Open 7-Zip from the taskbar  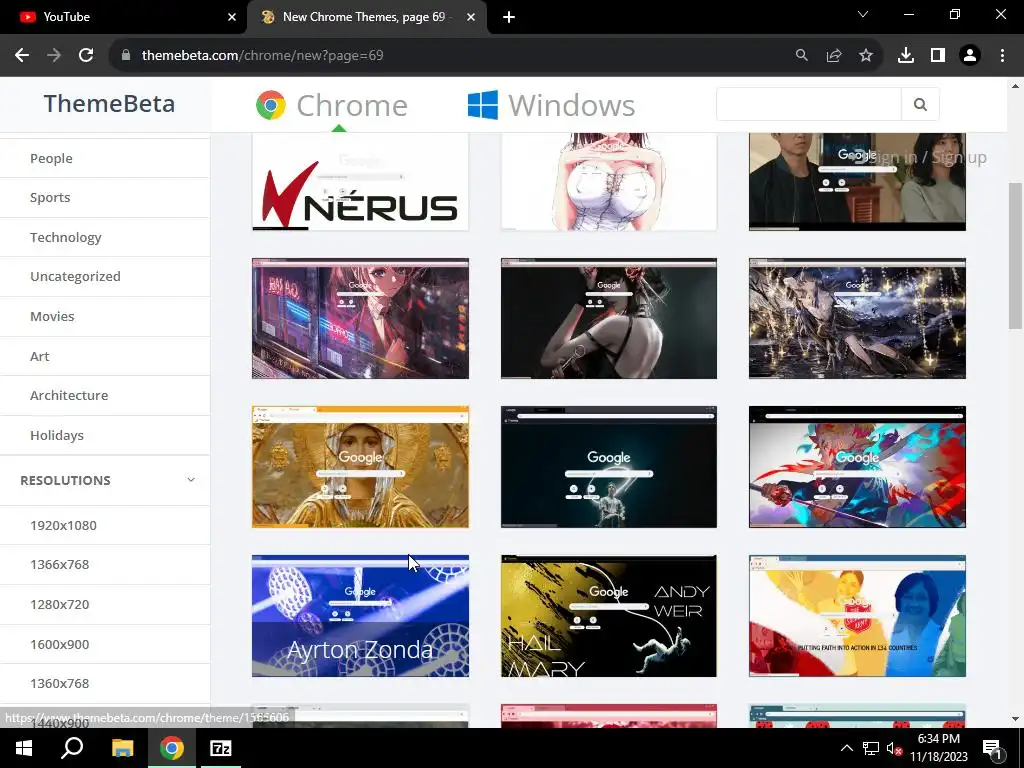[221, 748]
